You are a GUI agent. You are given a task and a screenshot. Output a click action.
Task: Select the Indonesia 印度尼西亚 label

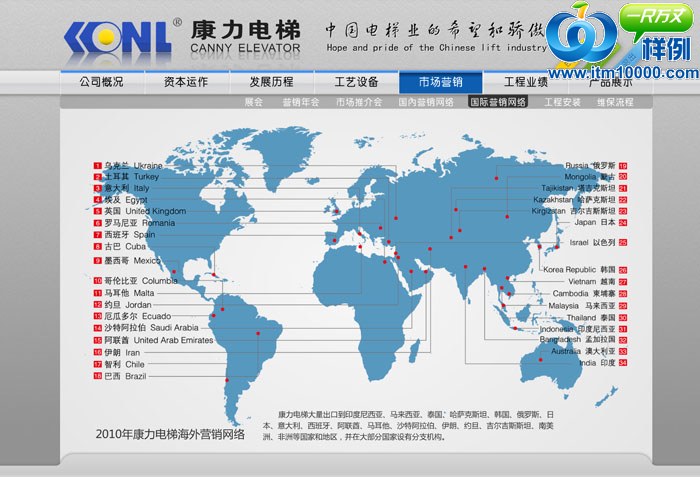coord(577,329)
